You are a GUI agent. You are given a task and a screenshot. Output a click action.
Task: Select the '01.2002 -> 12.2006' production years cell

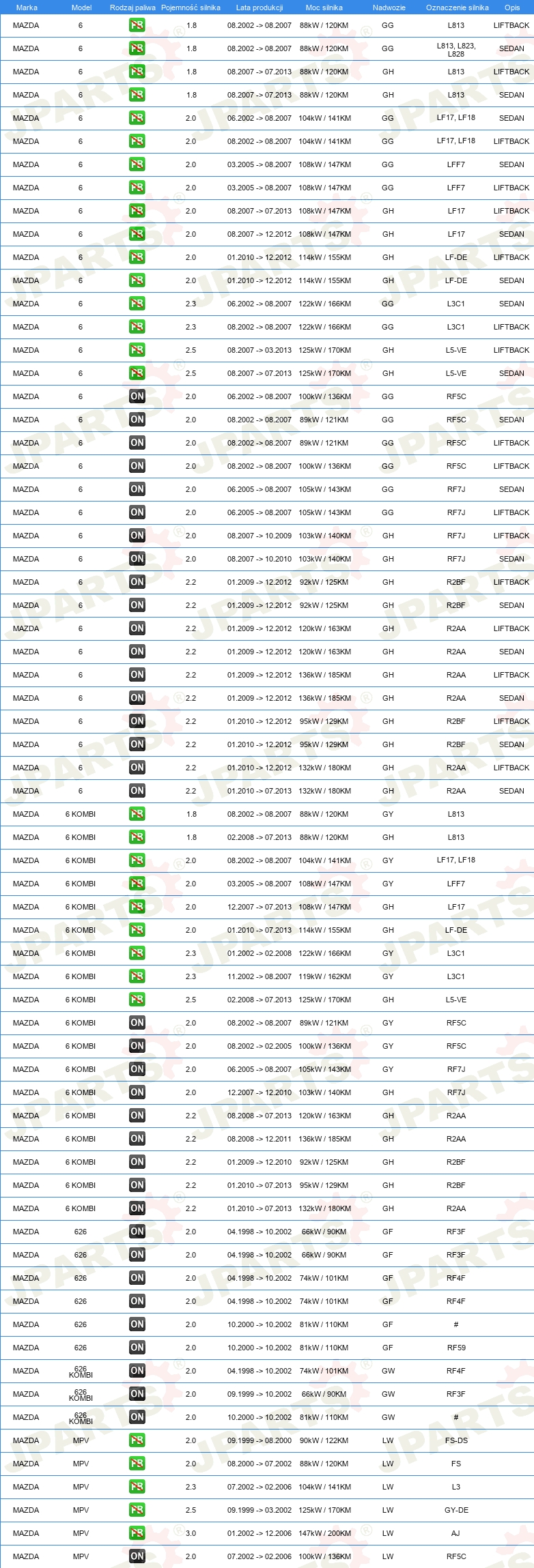pyautogui.click(x=259, y=1533)
